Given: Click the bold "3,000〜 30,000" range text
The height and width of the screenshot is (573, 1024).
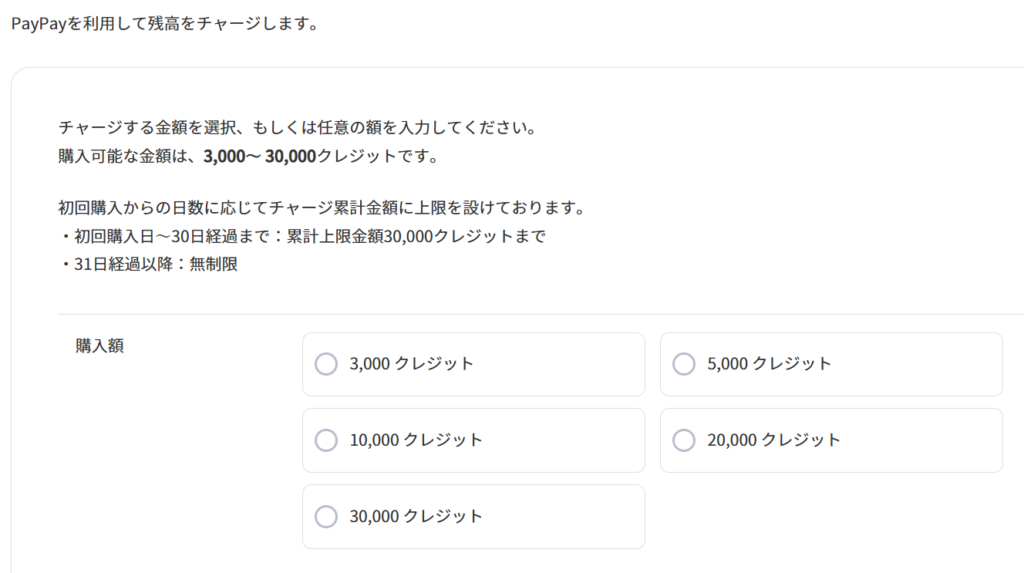Looking at the screenshot, I should click(x=259, y=157).
